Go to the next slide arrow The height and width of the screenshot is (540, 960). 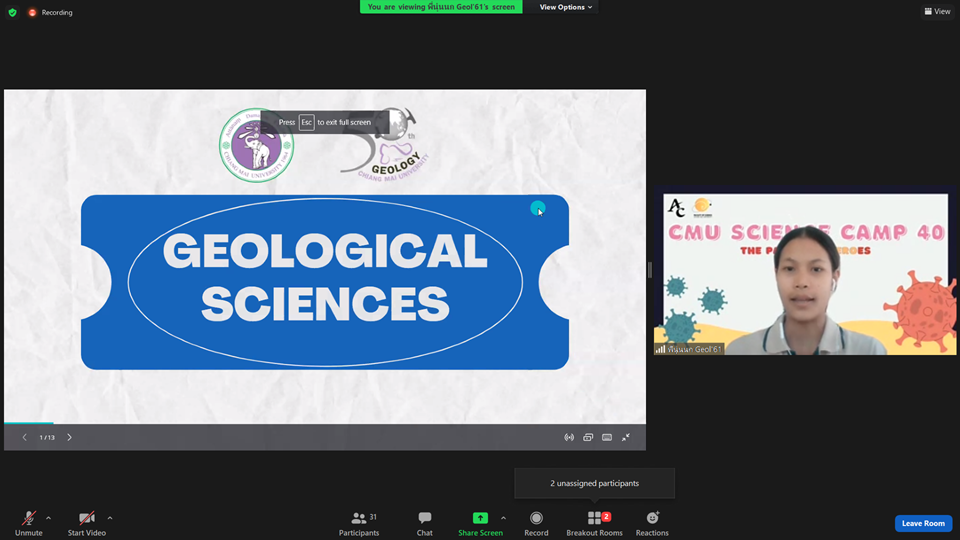pos(69,437)
